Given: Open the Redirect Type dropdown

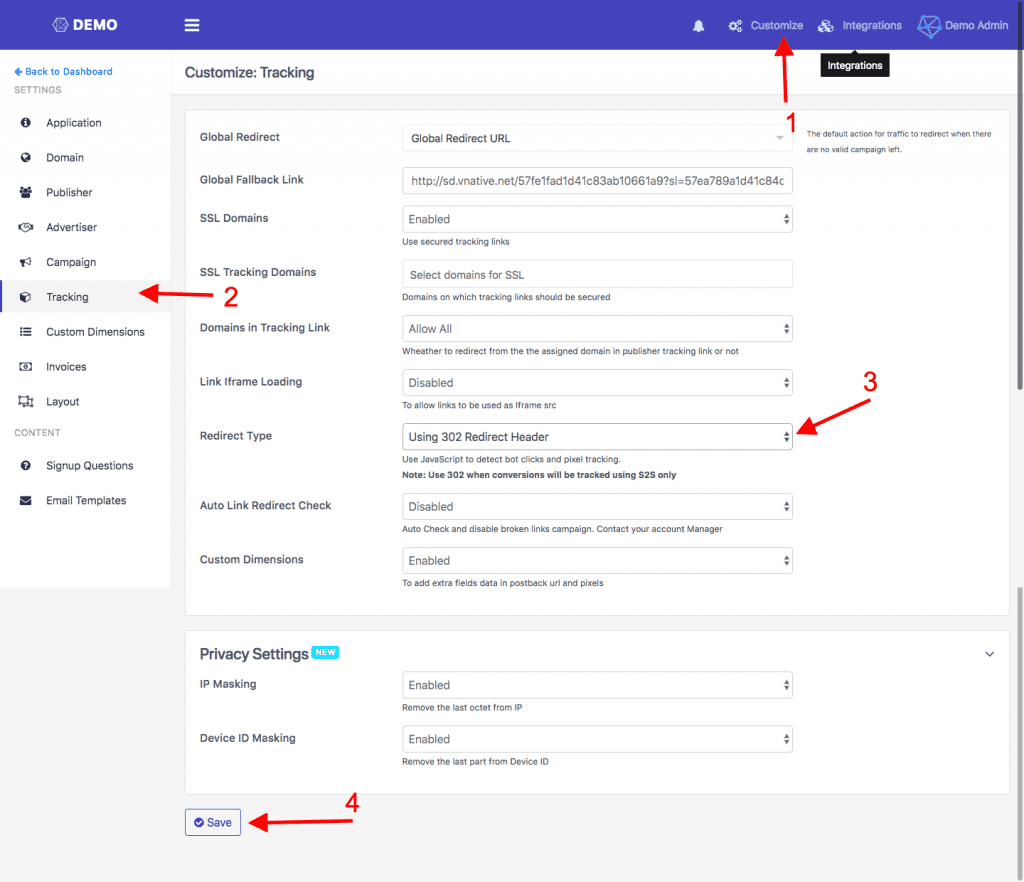Looking at the screenshot, I should coord(597,437).
